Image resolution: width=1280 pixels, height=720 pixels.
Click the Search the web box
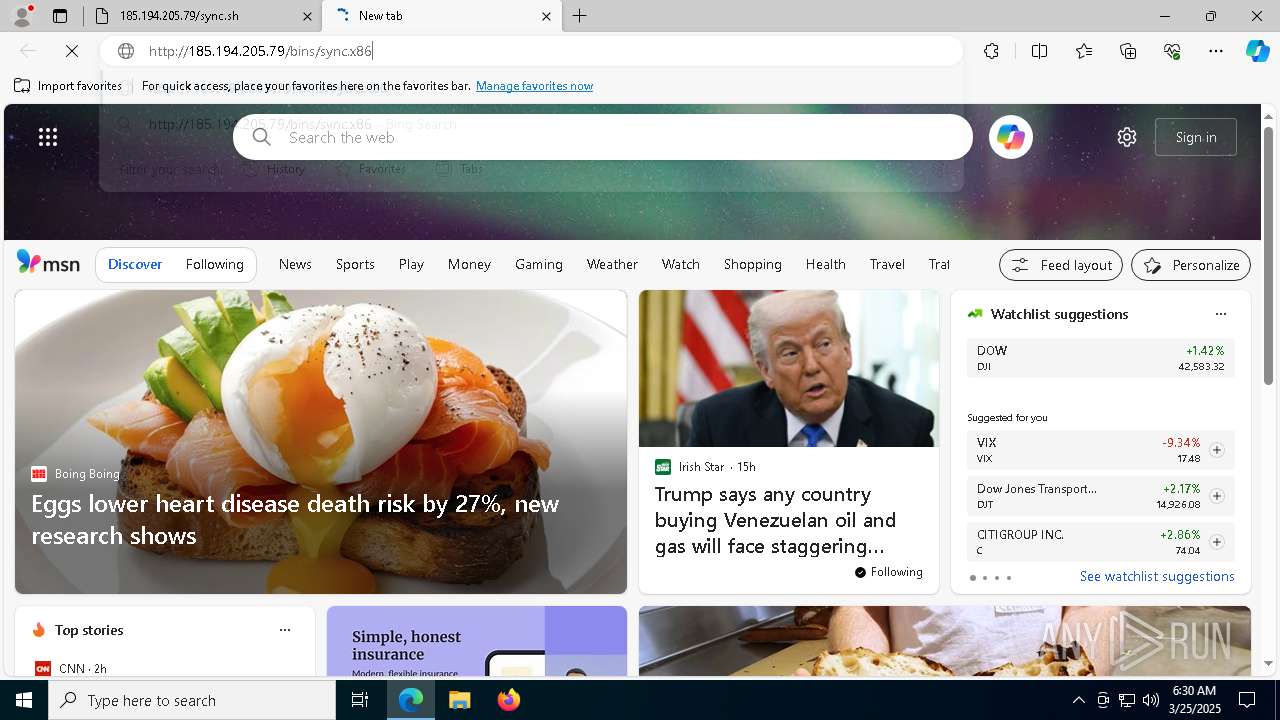[x=603, y=137]
